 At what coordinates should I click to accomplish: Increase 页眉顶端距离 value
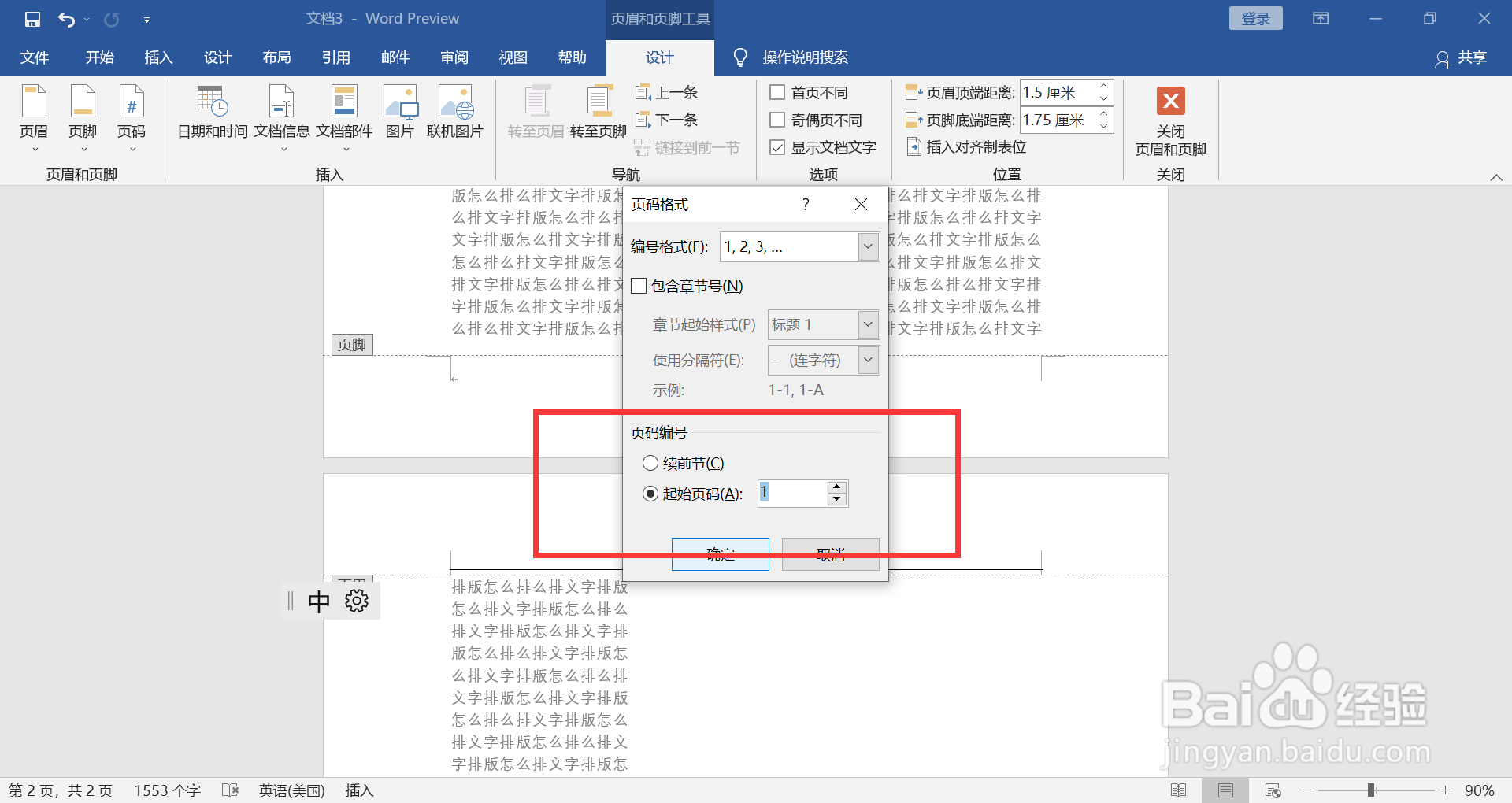[1104, 86]
